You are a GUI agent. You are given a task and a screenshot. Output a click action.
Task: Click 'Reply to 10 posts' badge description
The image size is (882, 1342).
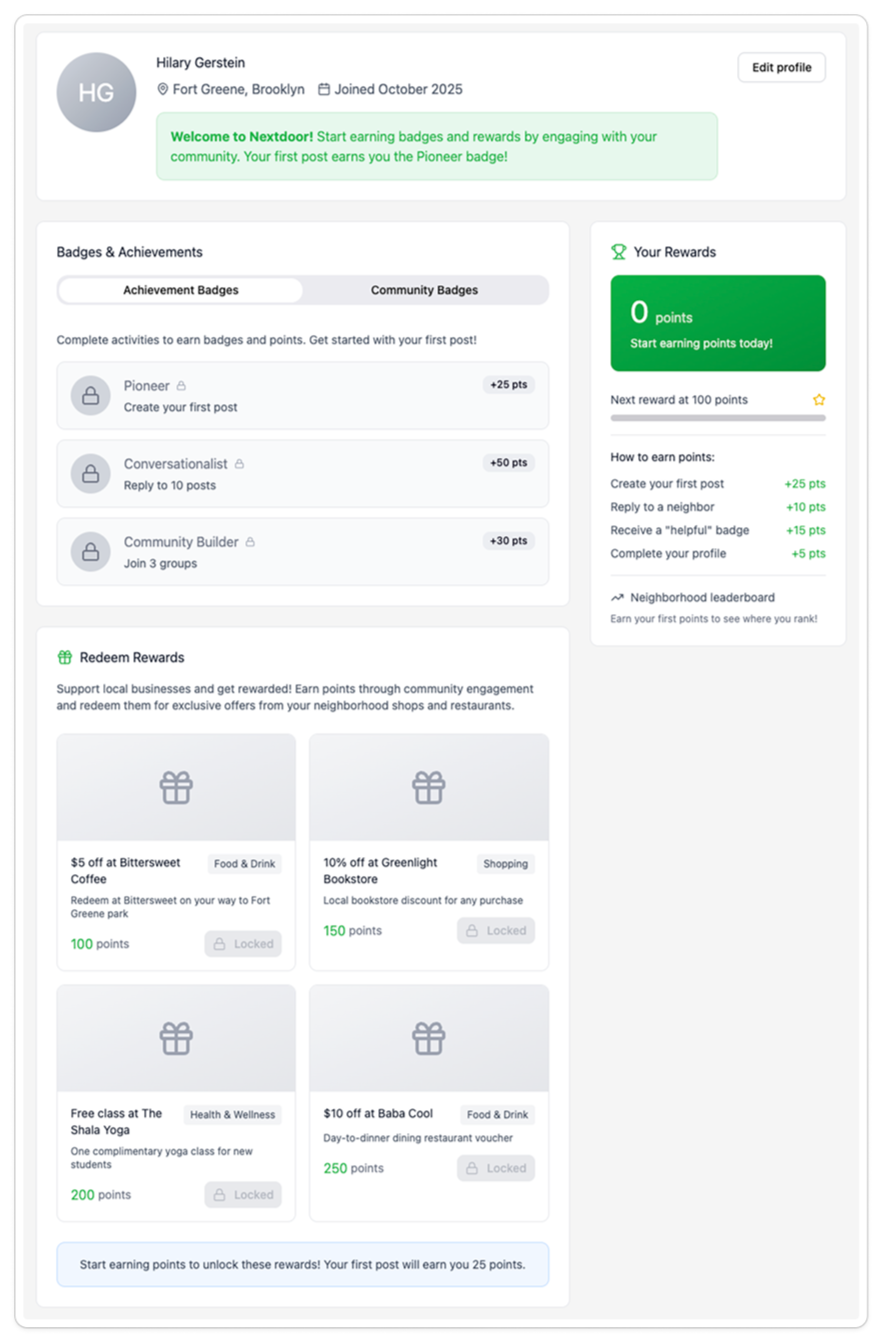tap(170, 486)
